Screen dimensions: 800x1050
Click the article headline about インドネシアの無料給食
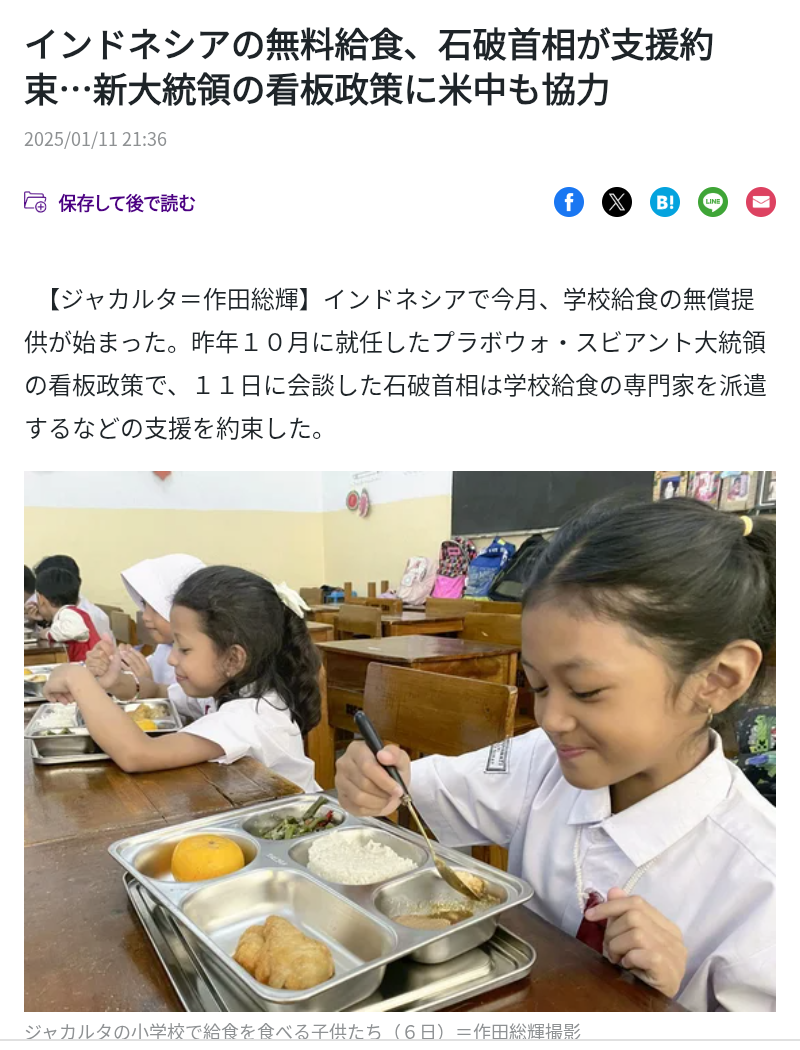coord(369,68)
